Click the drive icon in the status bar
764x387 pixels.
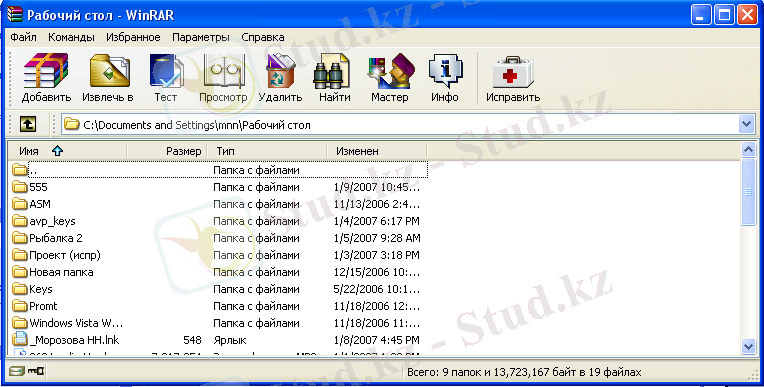tap(17, 372)
